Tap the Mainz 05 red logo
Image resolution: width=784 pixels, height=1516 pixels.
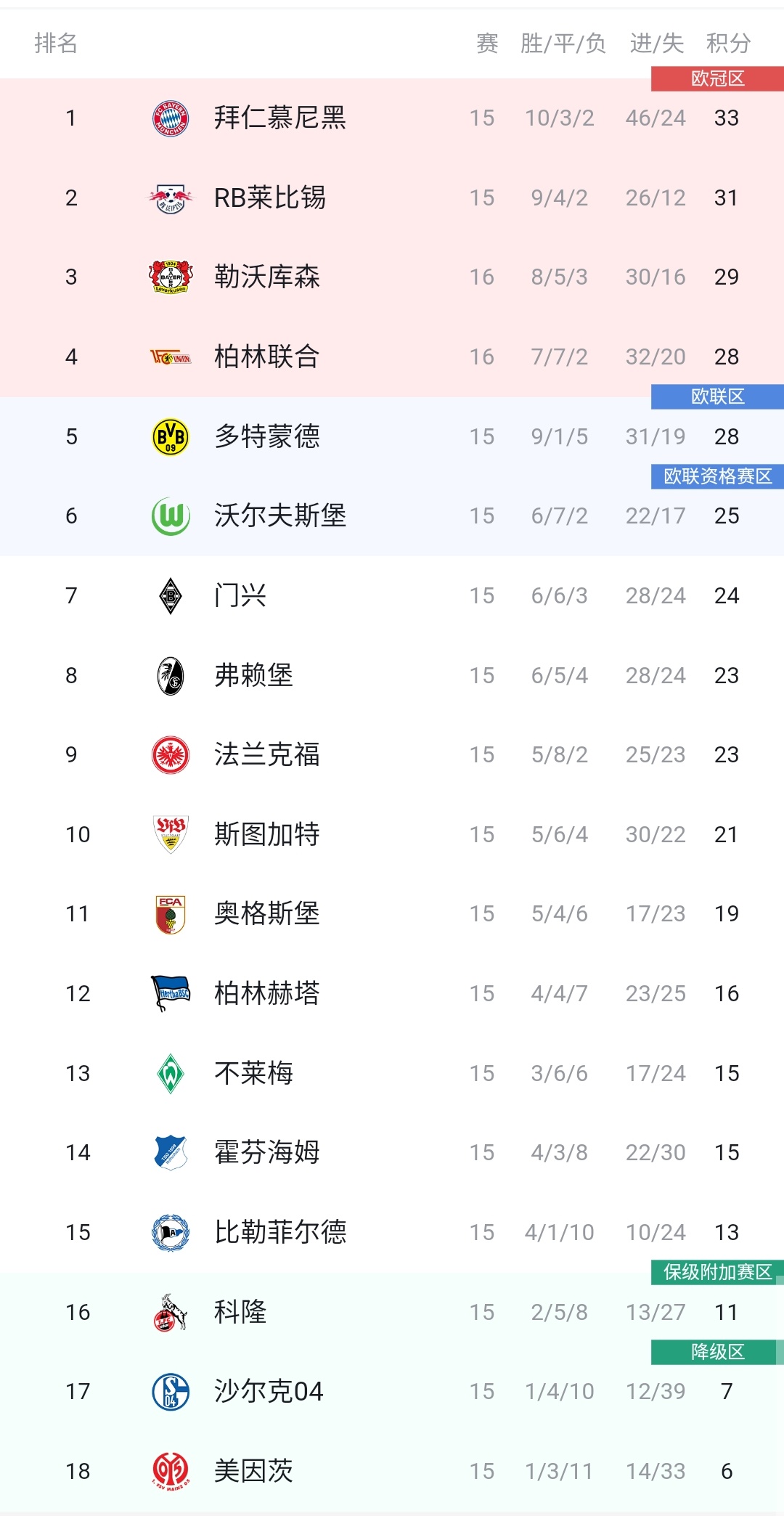(171, 1472)
